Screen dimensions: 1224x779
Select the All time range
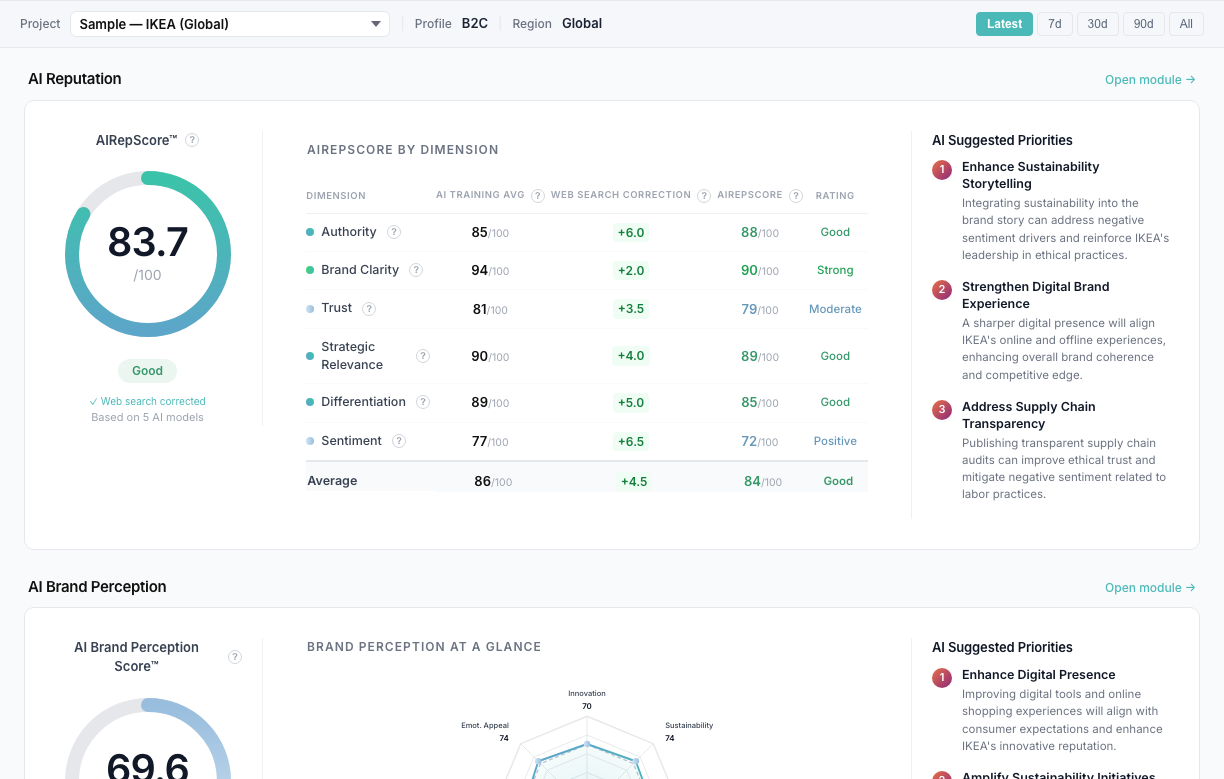click(x=1186, y=24)
